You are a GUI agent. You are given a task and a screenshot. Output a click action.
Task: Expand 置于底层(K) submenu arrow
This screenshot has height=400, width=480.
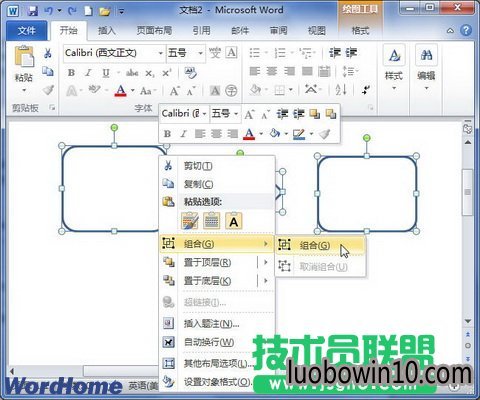(266, 281)
